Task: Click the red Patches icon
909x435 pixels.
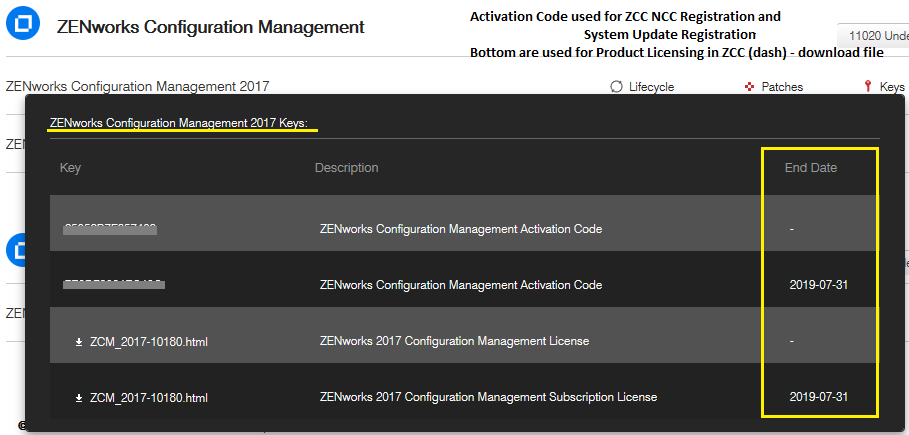Action: (749, 87)
